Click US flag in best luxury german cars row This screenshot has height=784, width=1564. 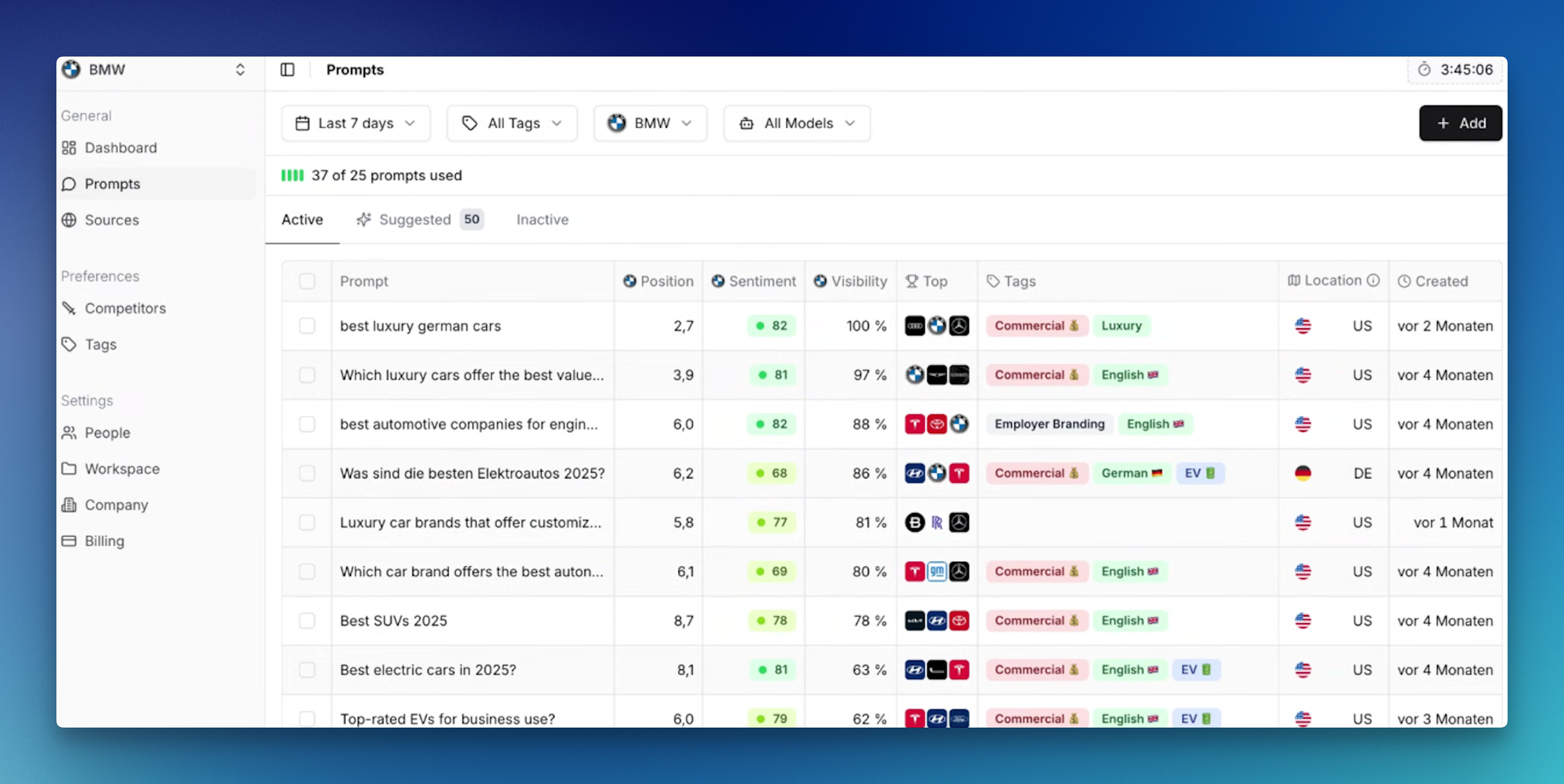click(x=1303, y=326)
